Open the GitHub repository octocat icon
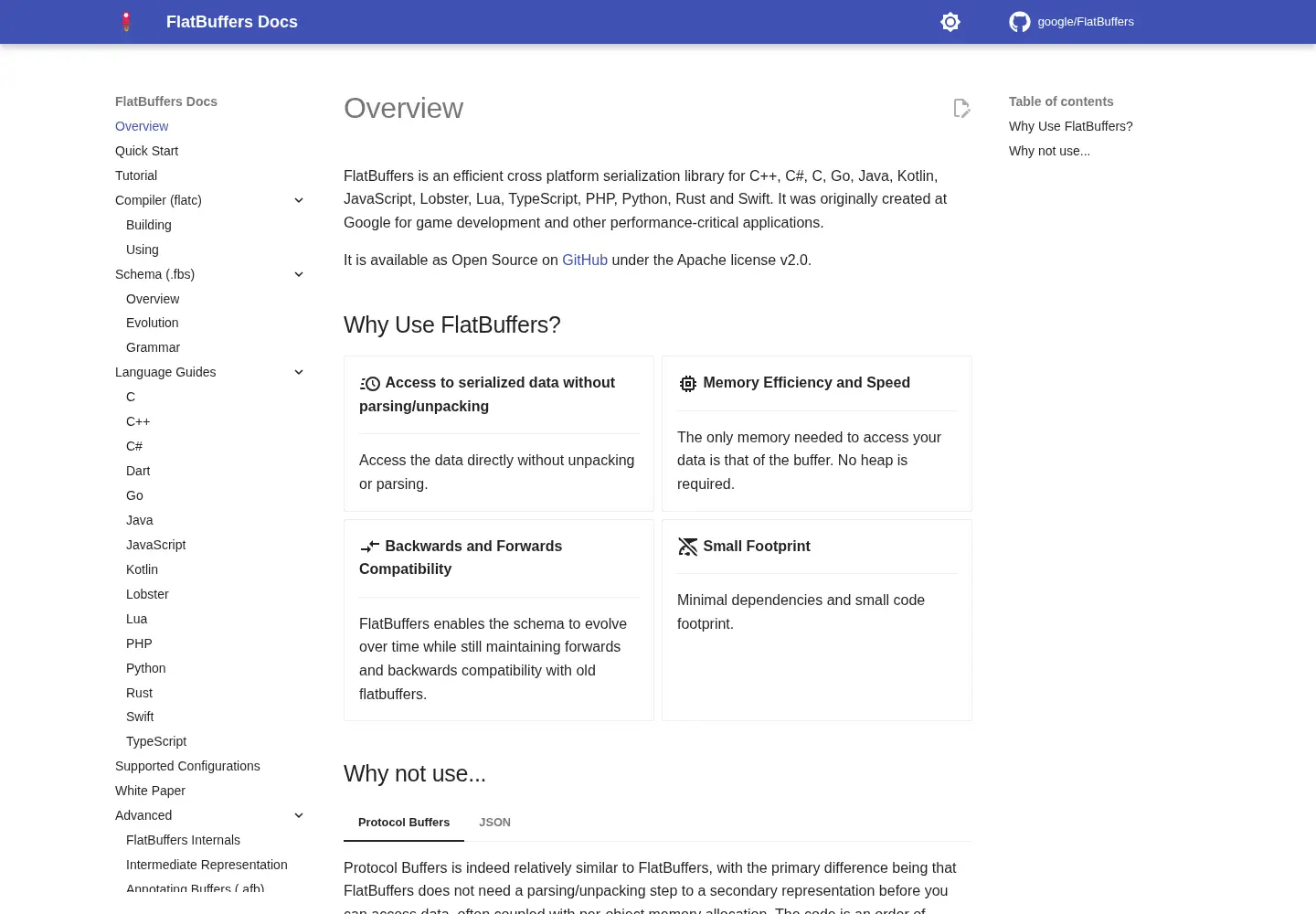The width and height of the screenshot is (1316, 914). click(1020, 22)
